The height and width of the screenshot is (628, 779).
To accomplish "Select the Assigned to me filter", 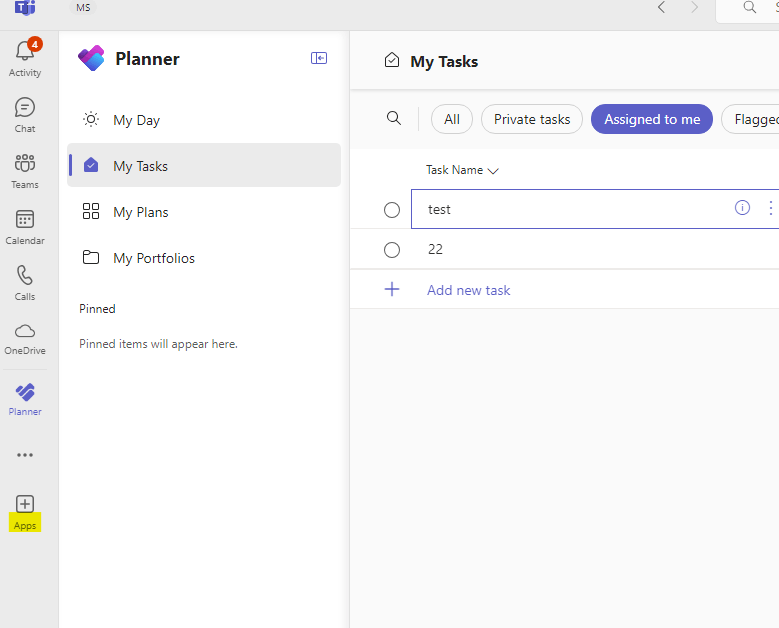I will click(x=652, y=119).
